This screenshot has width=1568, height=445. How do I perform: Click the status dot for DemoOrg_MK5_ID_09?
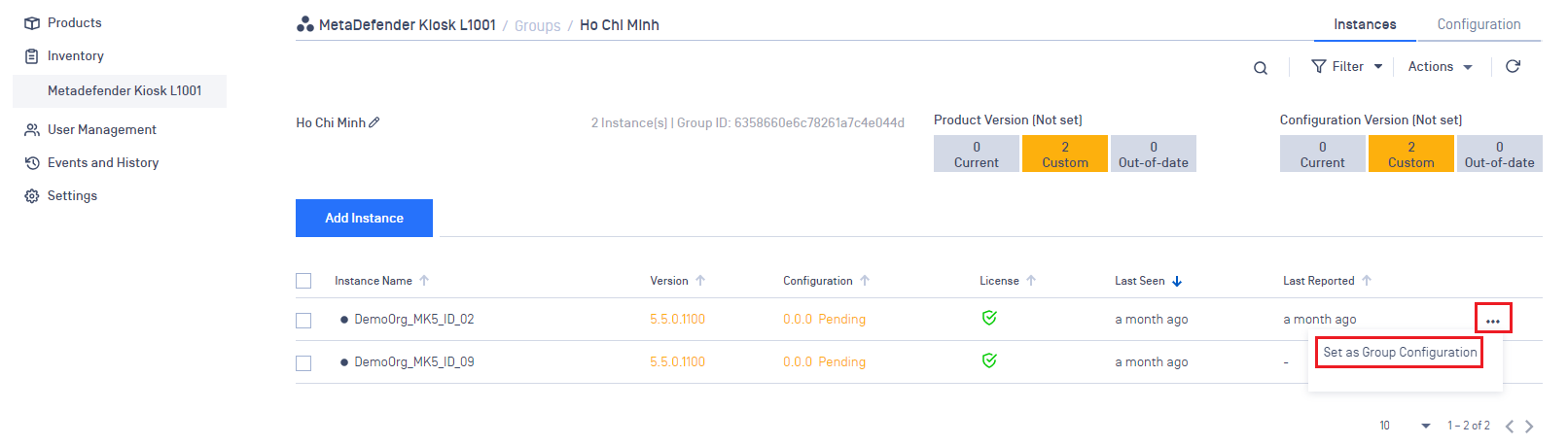(344, 362)
